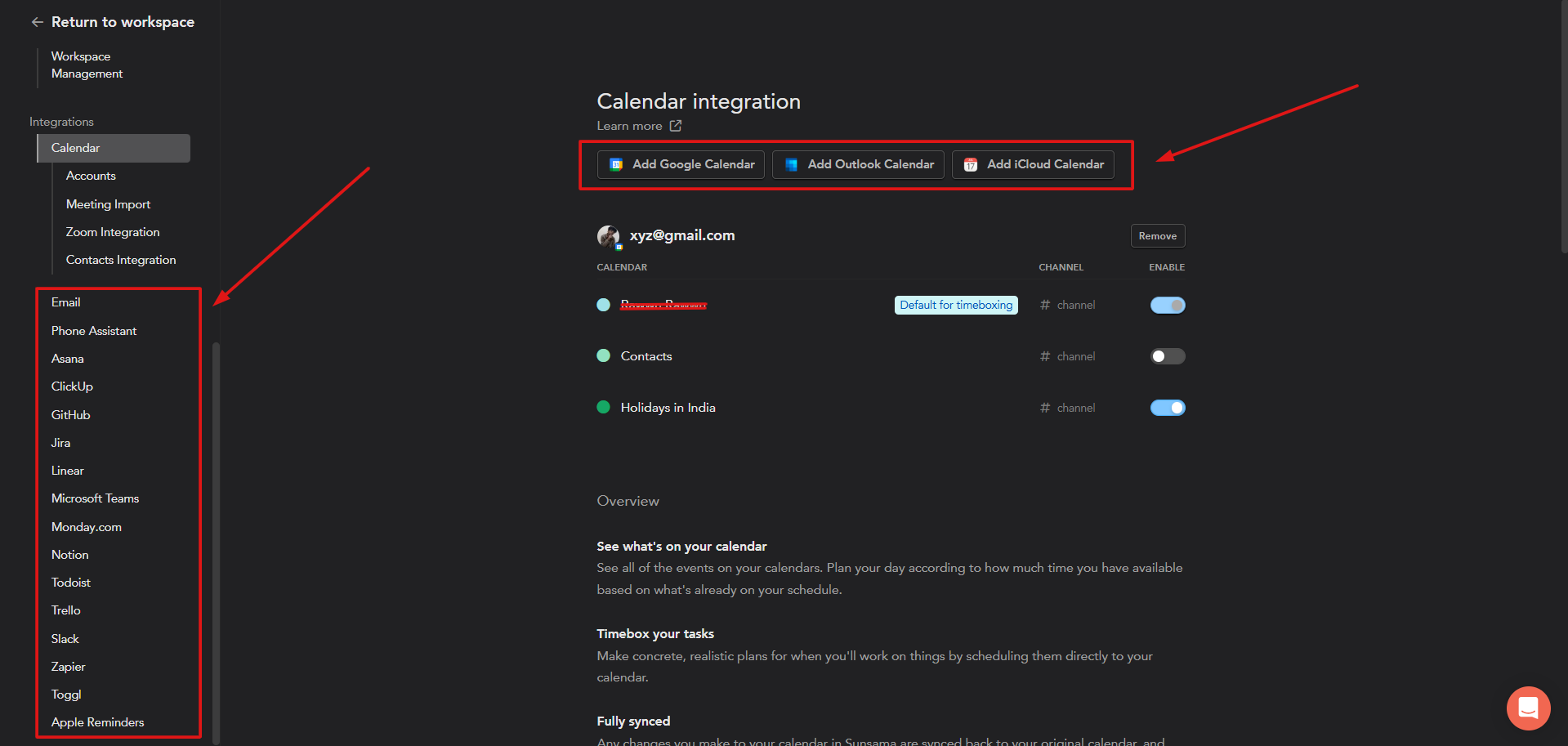Open the Zapier integration

68,667
